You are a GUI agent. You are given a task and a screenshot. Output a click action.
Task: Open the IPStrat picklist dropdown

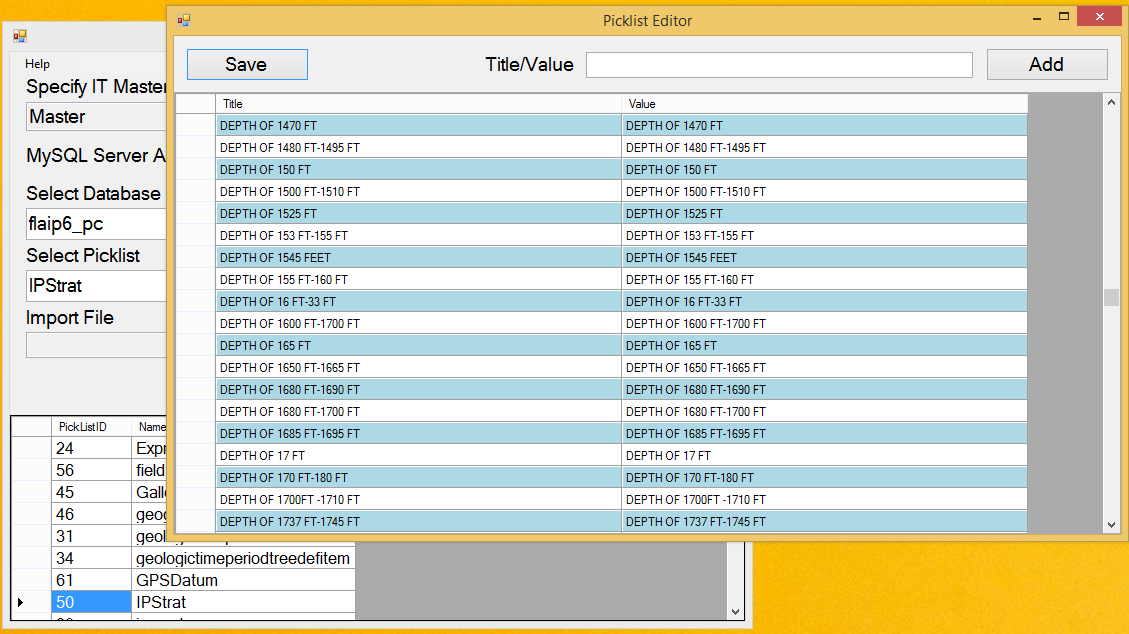coord(96,286)
